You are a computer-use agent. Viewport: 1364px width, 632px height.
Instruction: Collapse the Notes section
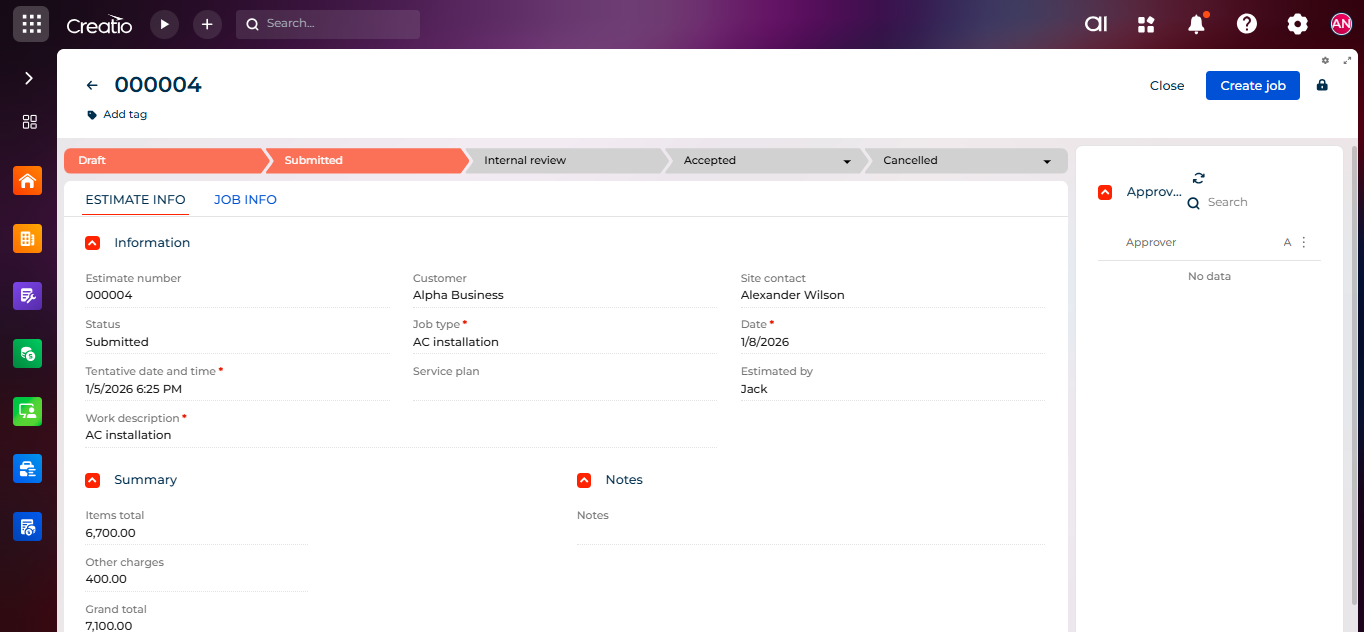coord(584,480)
